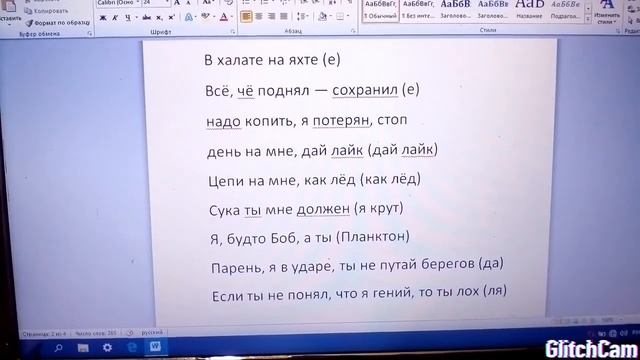This screenshot has width=640, height=360.
Task: Click the word "потерян" in document
Action: pyautogui.click(x=341, y=120)
